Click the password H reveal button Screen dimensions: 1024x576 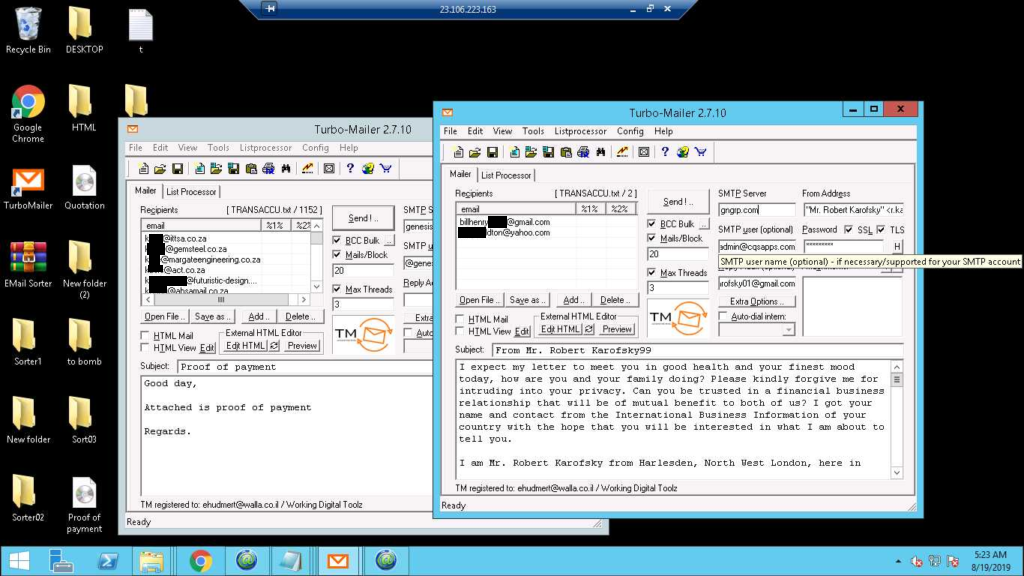pos(897,247)
